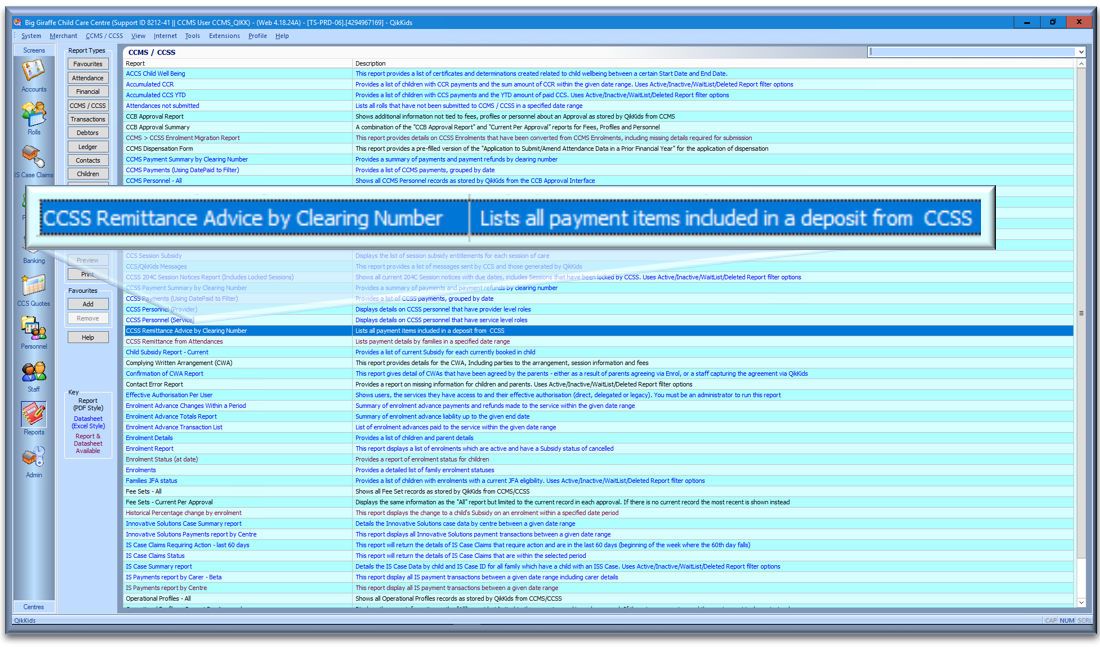This screenshot has width=1100, height=651.
Task: Add report to Favourites
Action: pyautogui.click(x=88, y=304)
